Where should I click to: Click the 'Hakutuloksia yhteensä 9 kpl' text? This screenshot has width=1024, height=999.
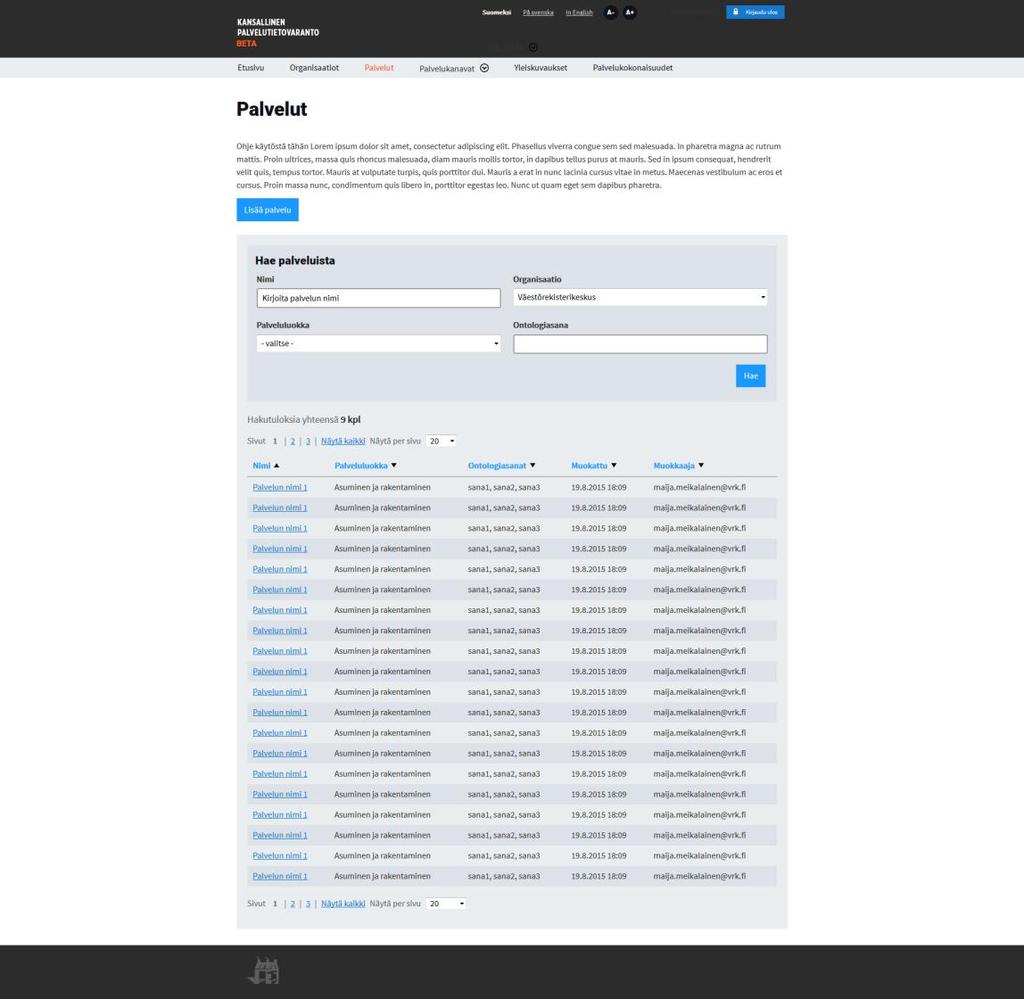[x=304, y=420]
